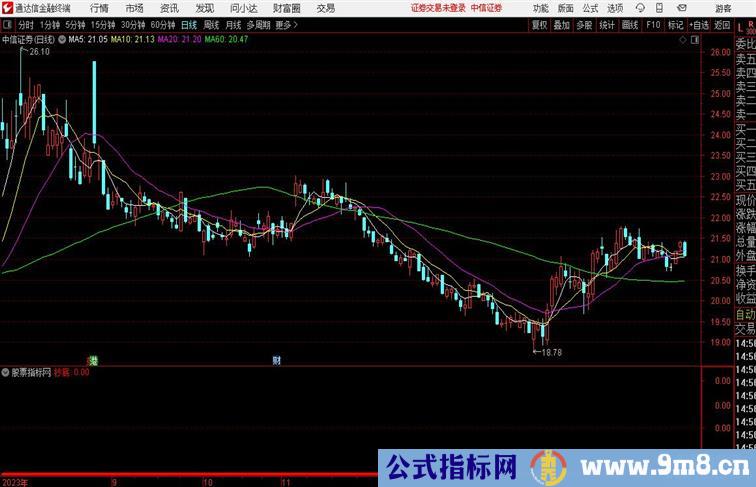The width and height of the screenshot is (756, 487).
Task: Toggle 多股 multi-stock view
Action: pyautogui.click(x=584, y=24)
